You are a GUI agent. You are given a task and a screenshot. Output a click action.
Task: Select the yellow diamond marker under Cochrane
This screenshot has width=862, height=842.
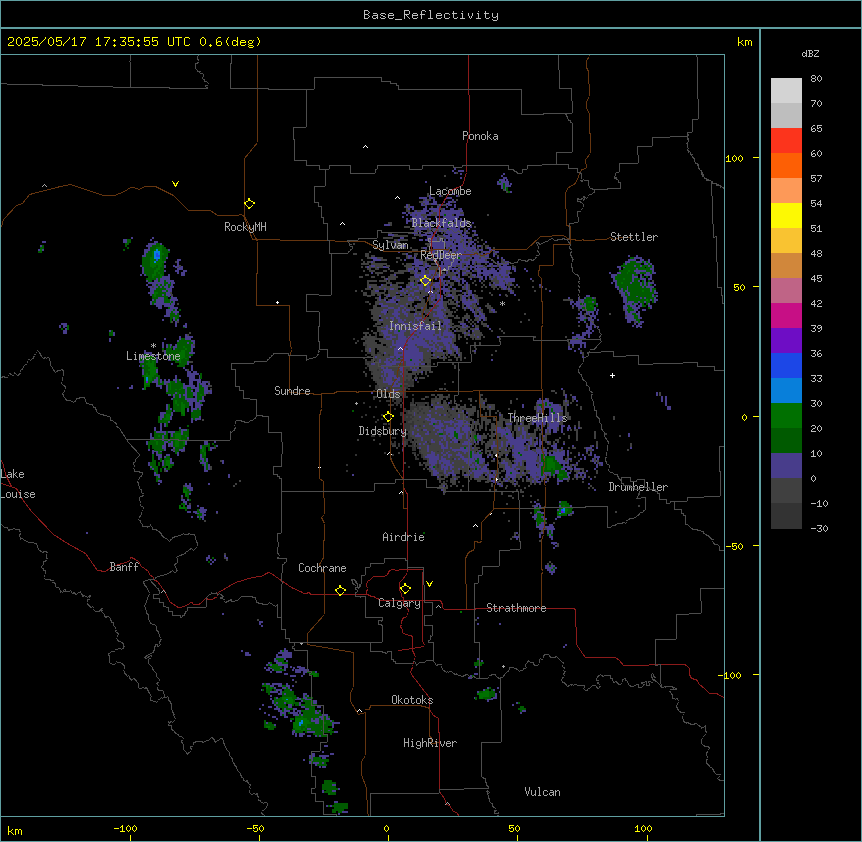pos(340,590)
